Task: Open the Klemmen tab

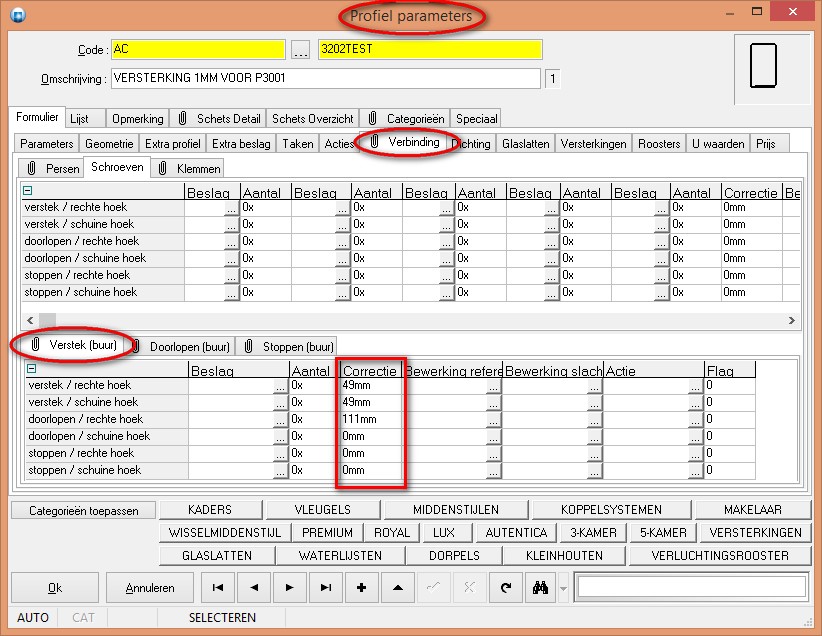Action: pyautogui.click(x=189, y=169)
